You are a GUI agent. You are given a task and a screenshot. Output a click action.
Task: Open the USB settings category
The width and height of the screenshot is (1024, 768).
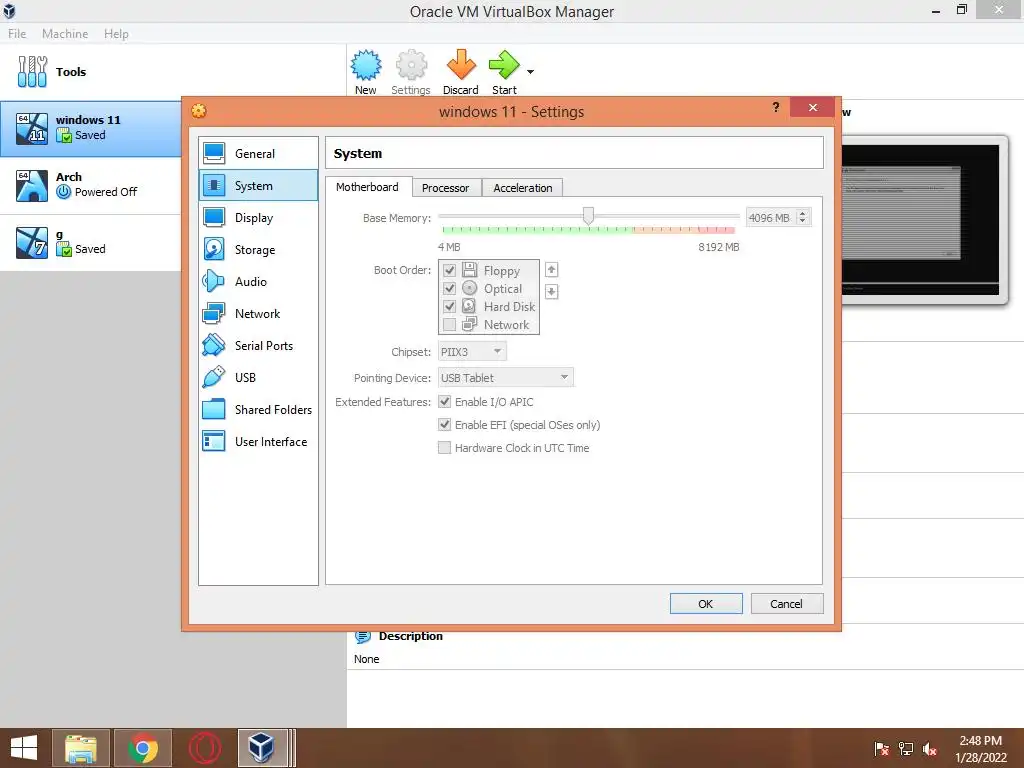(x=258, y=377)
